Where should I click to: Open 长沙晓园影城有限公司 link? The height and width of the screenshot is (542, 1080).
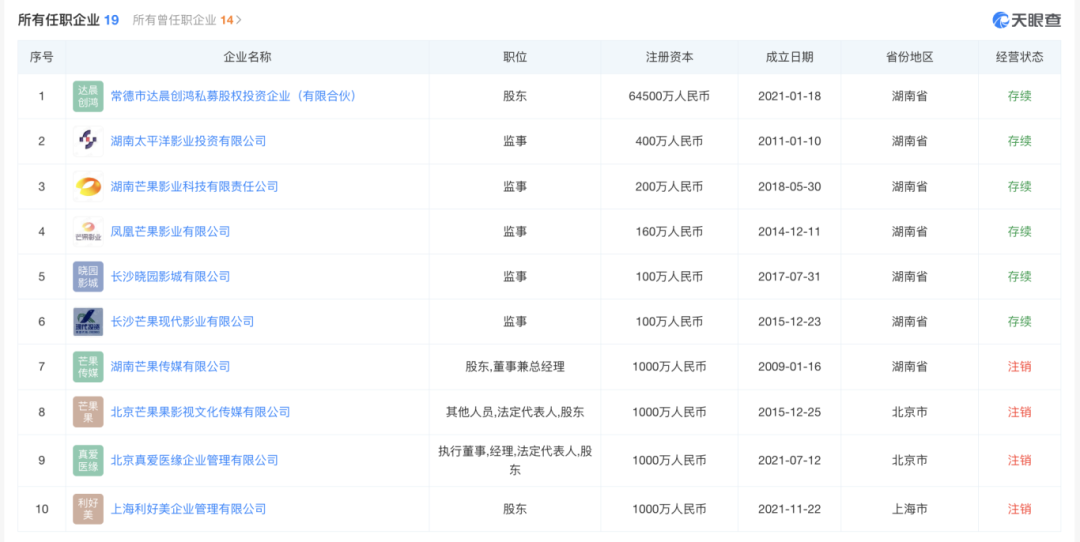(170, 277)
